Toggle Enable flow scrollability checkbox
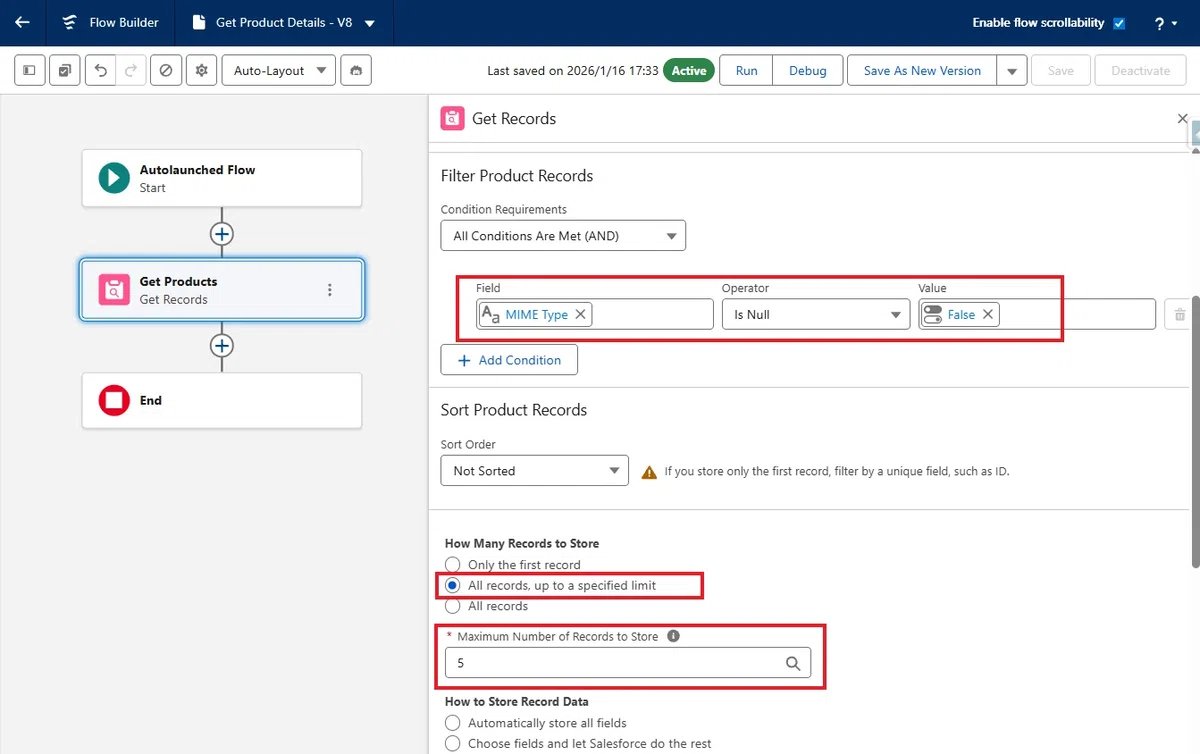 1119,23
